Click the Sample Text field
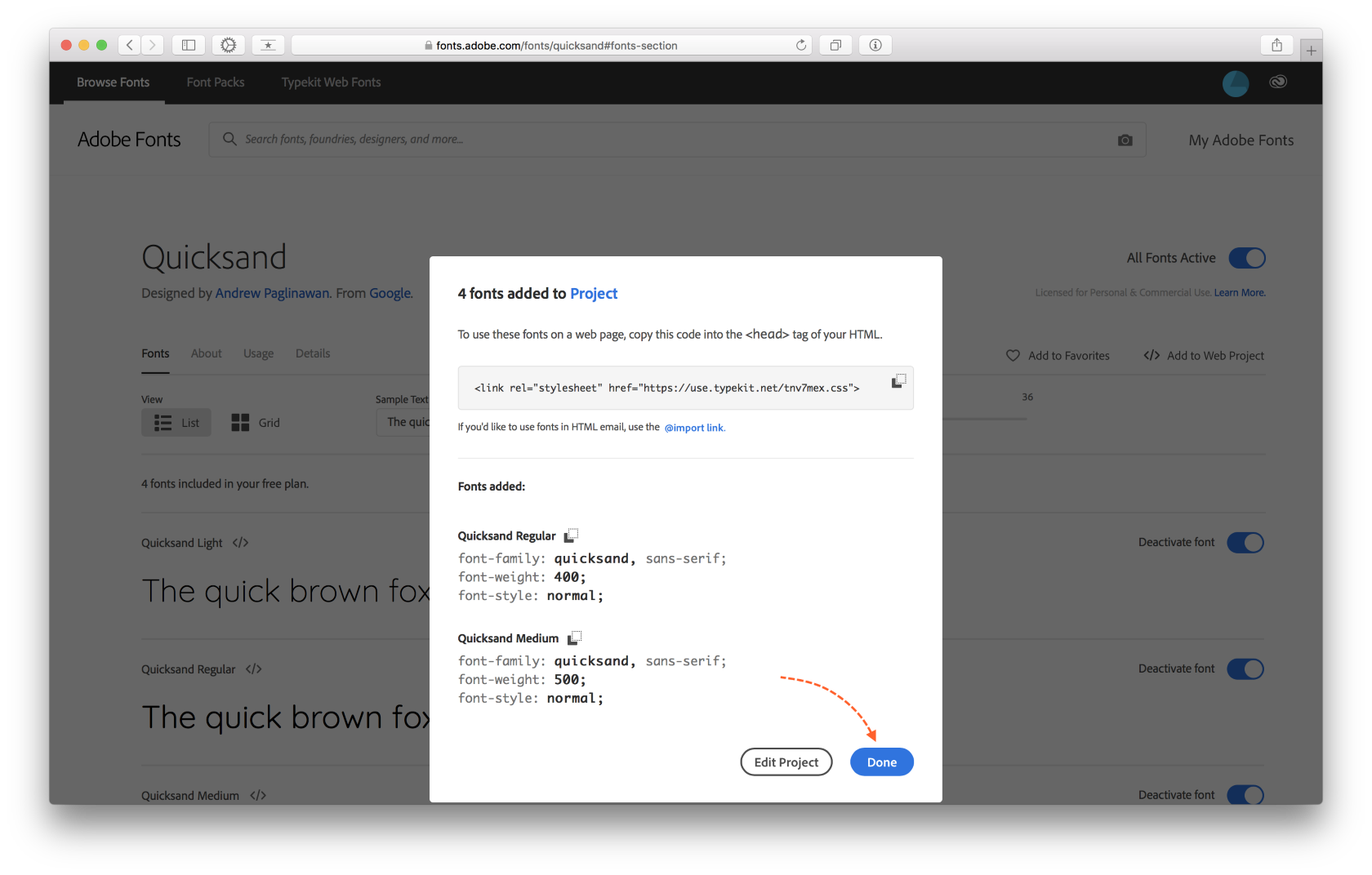 click(x=403, y=422)
